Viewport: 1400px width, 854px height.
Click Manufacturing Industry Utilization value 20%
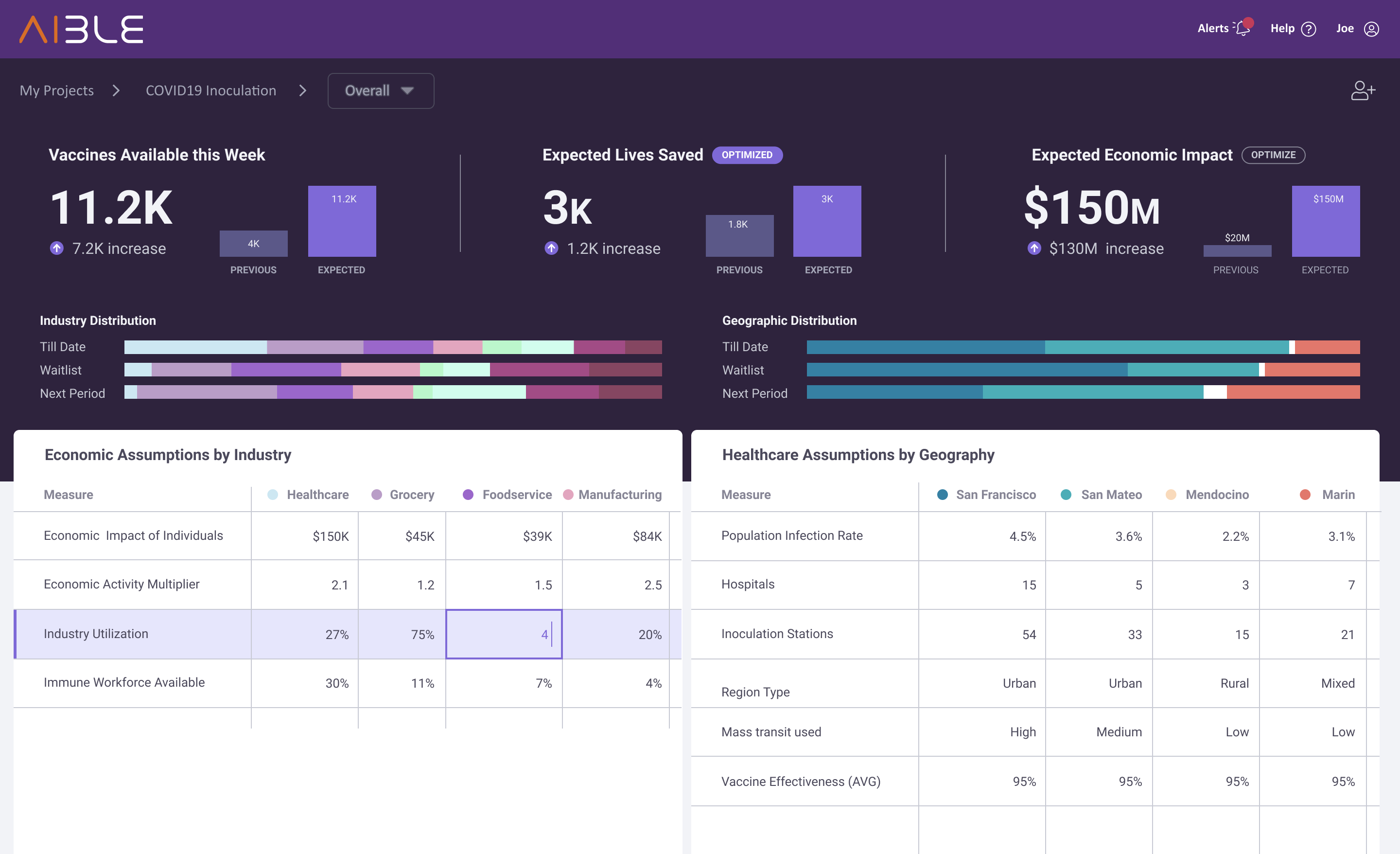(x=650, y=635)
